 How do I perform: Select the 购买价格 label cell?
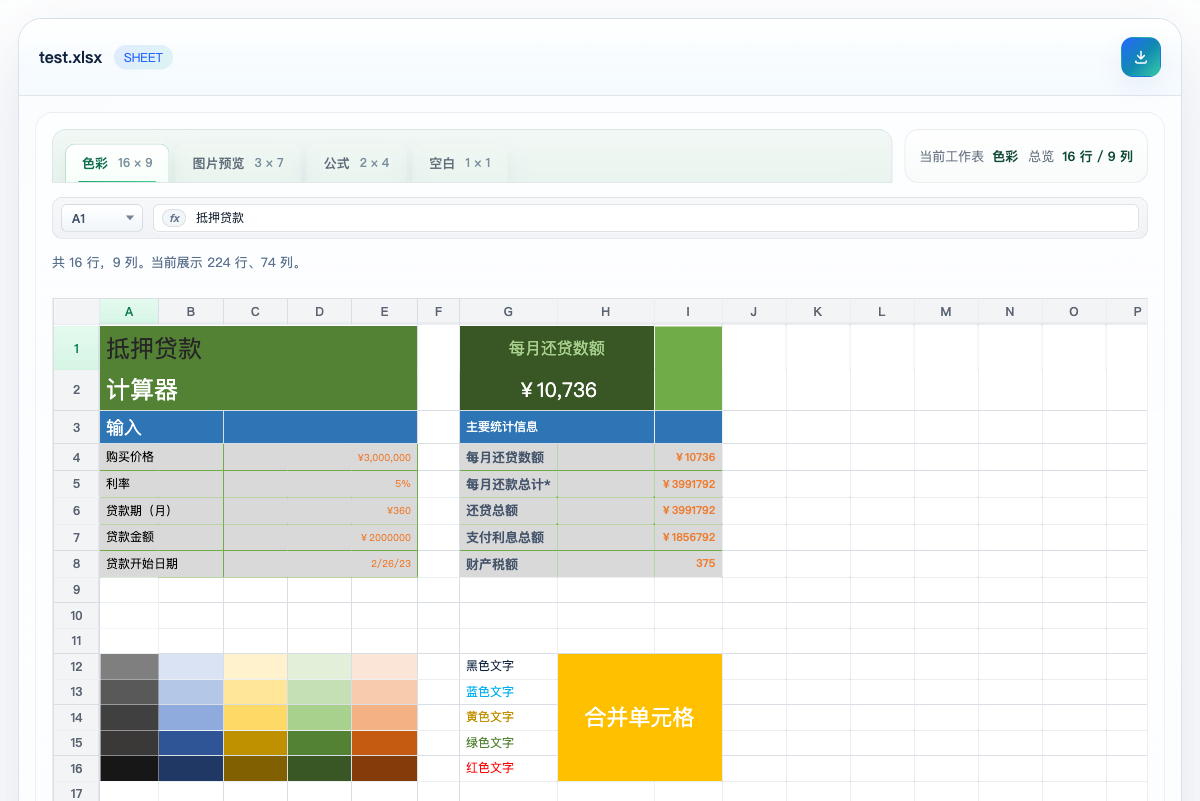[x=161, y=457]
